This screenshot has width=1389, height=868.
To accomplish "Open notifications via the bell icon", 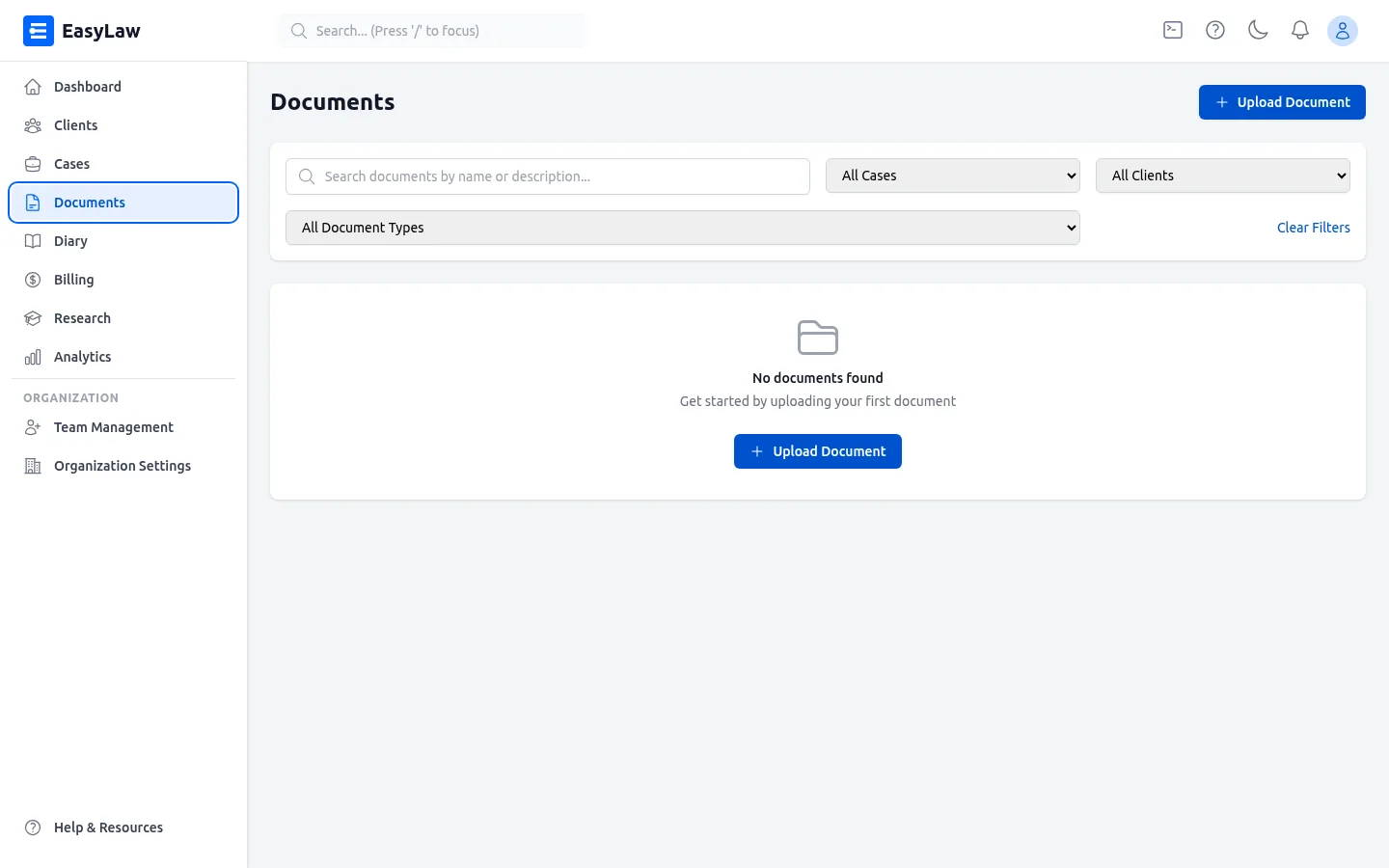I will tap(1300, 30).
